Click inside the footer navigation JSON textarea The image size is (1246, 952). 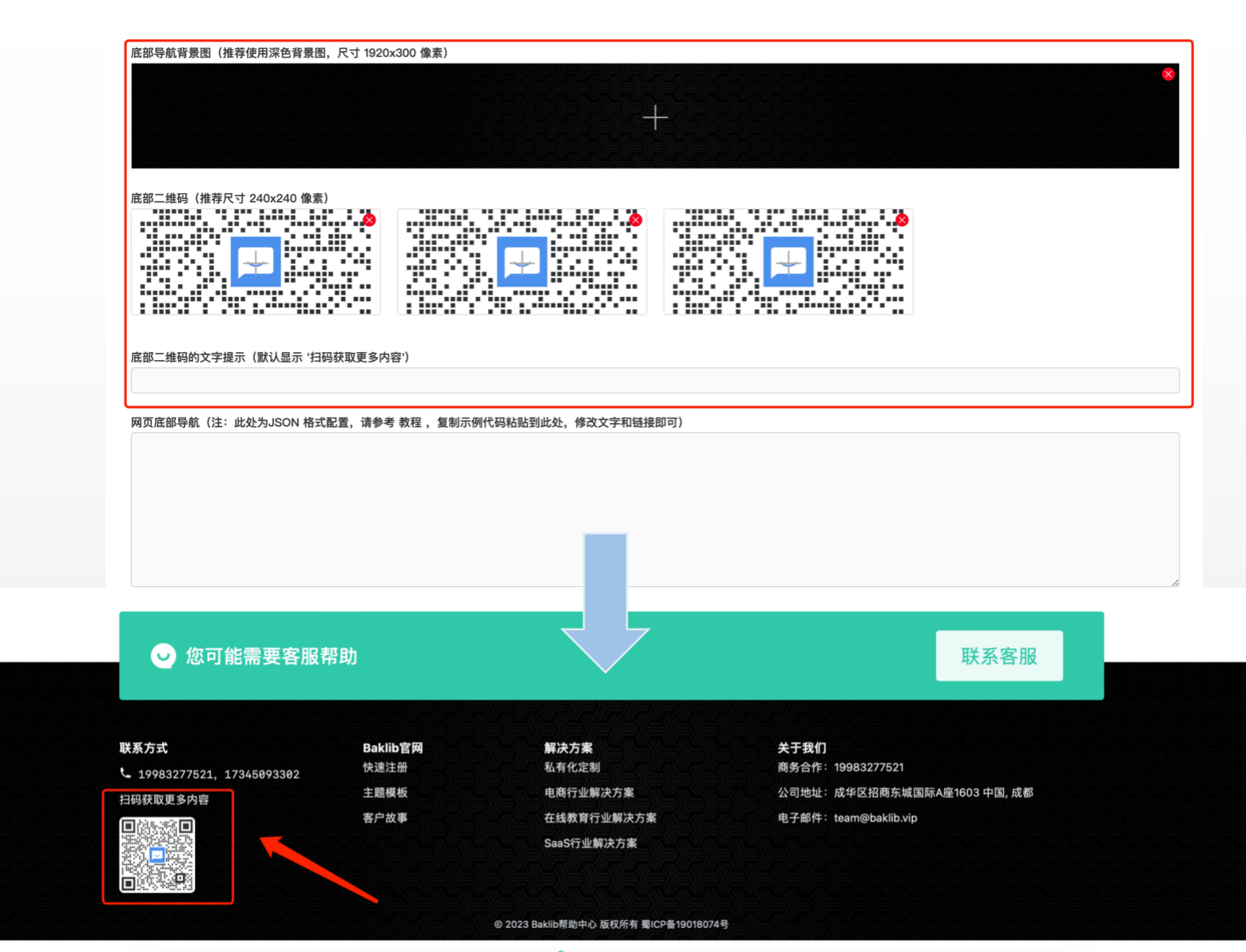click(x=655, y=510)
